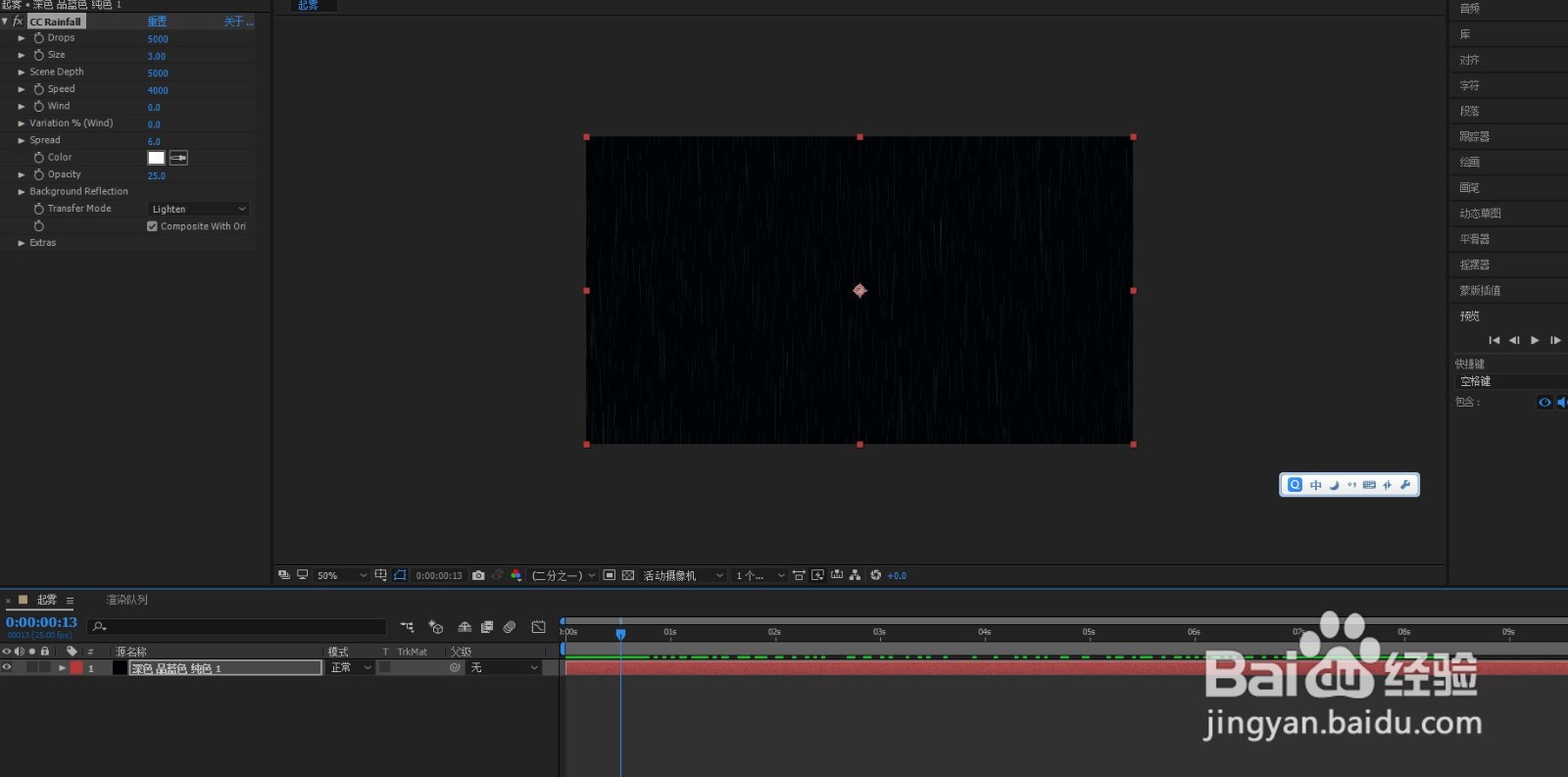Click the Sogou IME logo icon
The width and height of the screenshot is (1568, 777).
coord(1295,485)
